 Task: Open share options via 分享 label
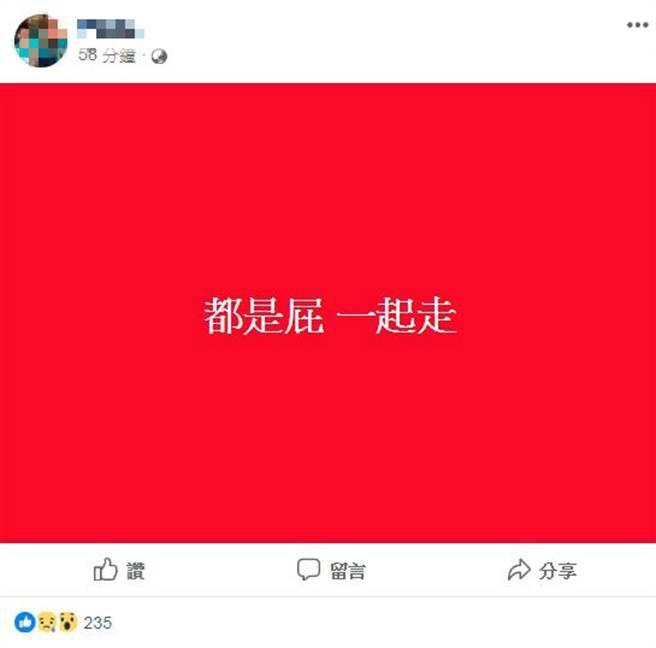(557, 571)
